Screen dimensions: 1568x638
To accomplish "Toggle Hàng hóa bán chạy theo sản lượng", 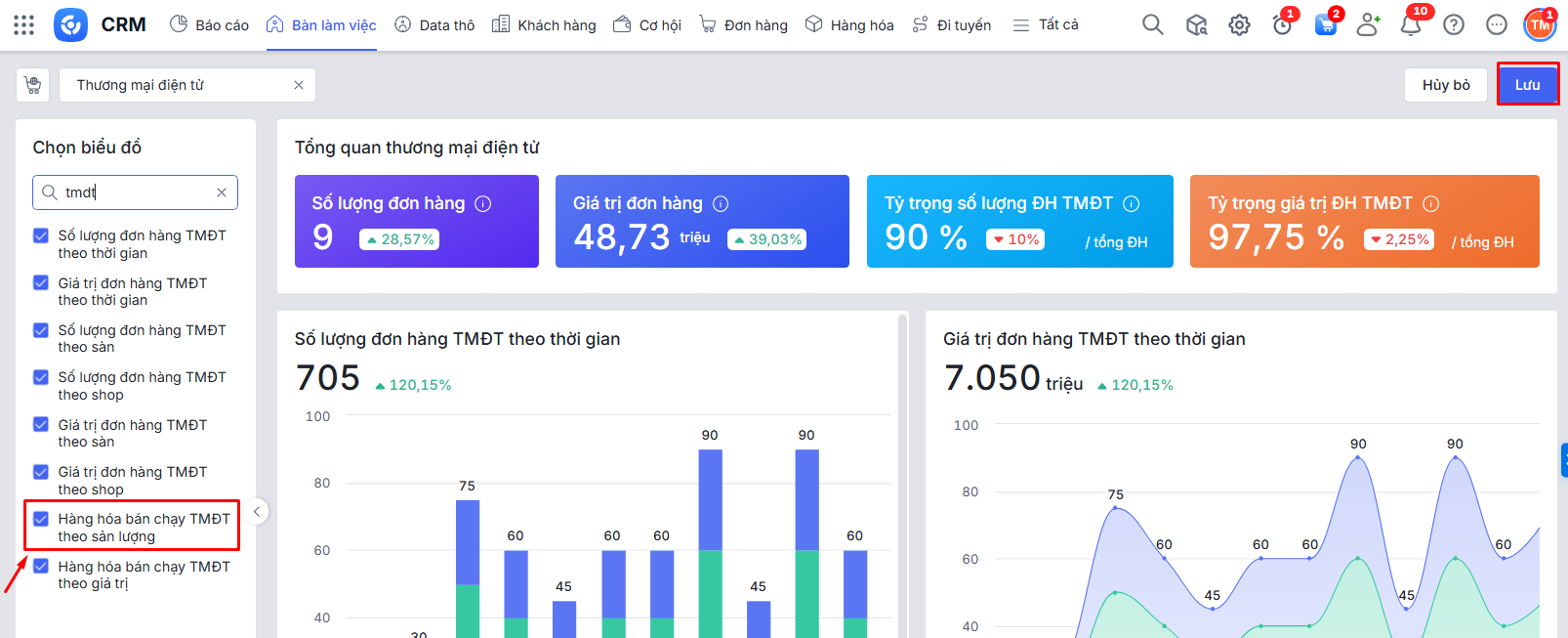I will 41,519.
